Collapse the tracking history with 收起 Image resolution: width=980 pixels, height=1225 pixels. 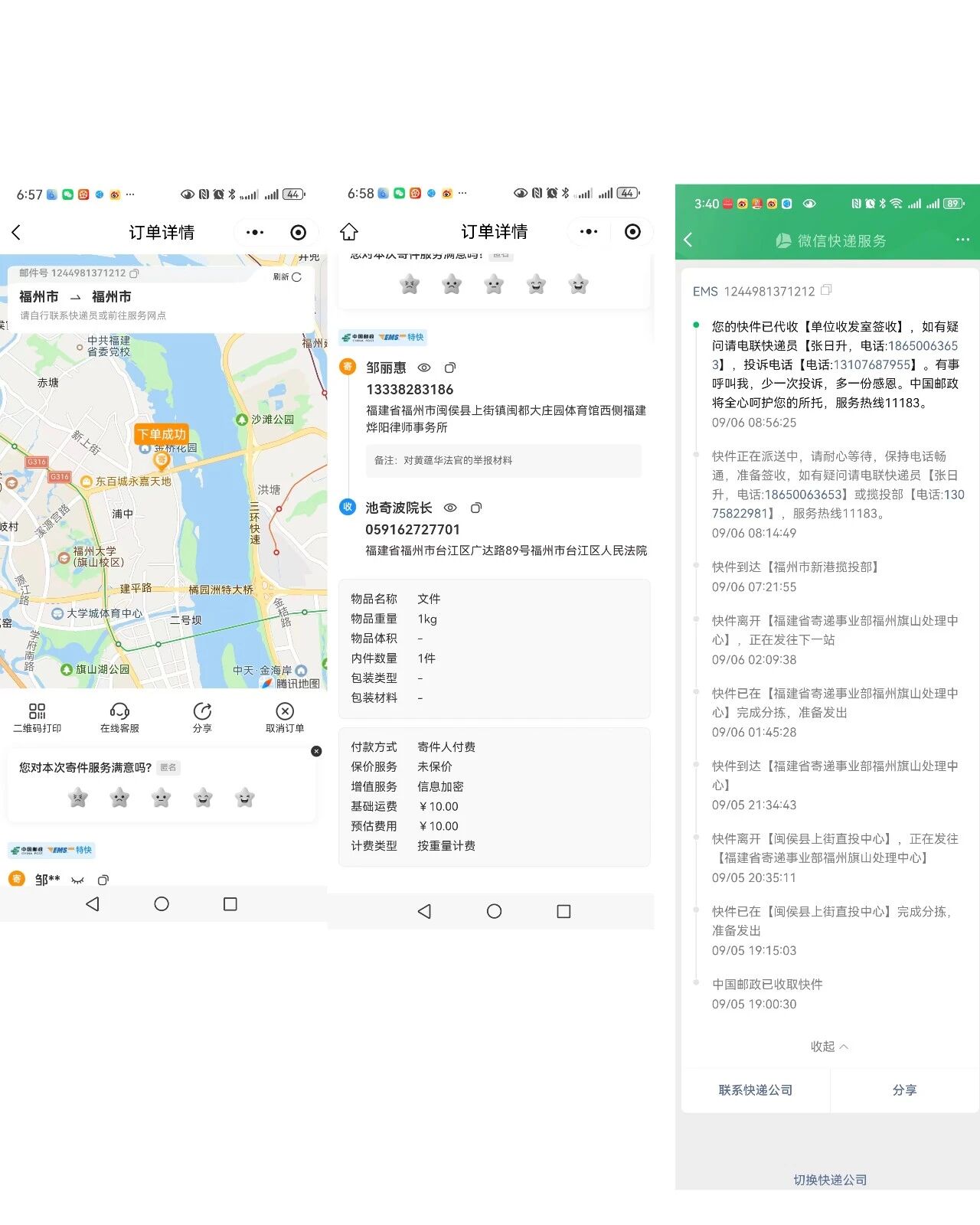[830, 1047]
